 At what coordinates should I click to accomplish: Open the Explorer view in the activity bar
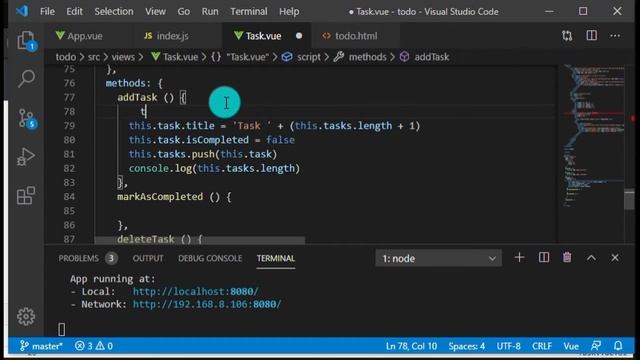point(26,41)
